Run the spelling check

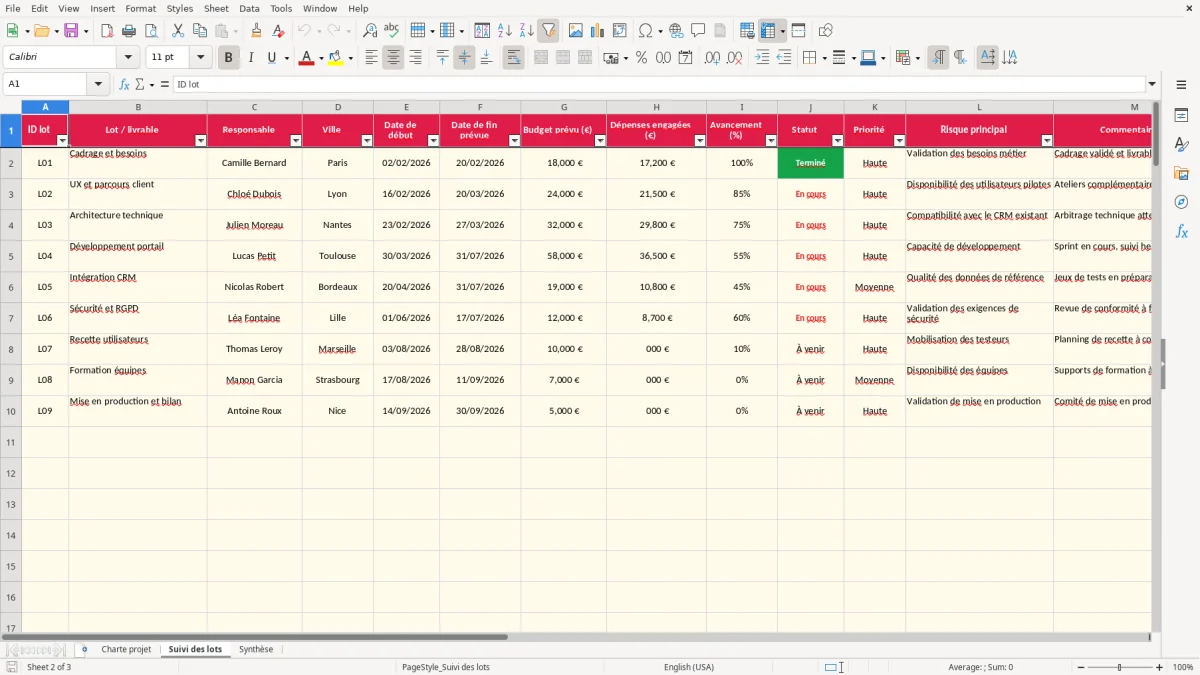click(x=392, y=31)
